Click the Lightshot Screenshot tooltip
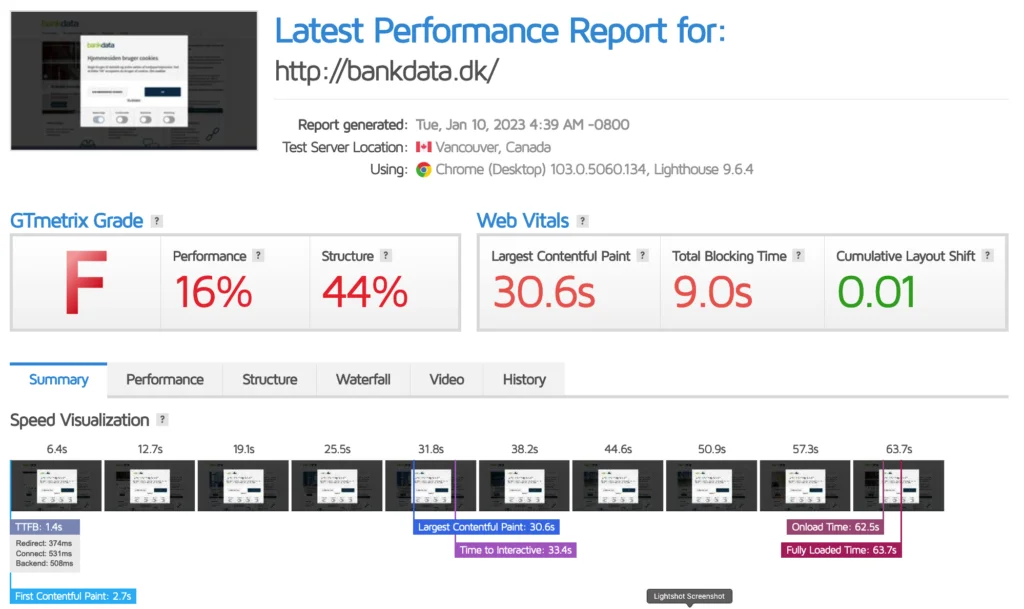Viewport: 1024px width, 609px height. tap(689, 596)
